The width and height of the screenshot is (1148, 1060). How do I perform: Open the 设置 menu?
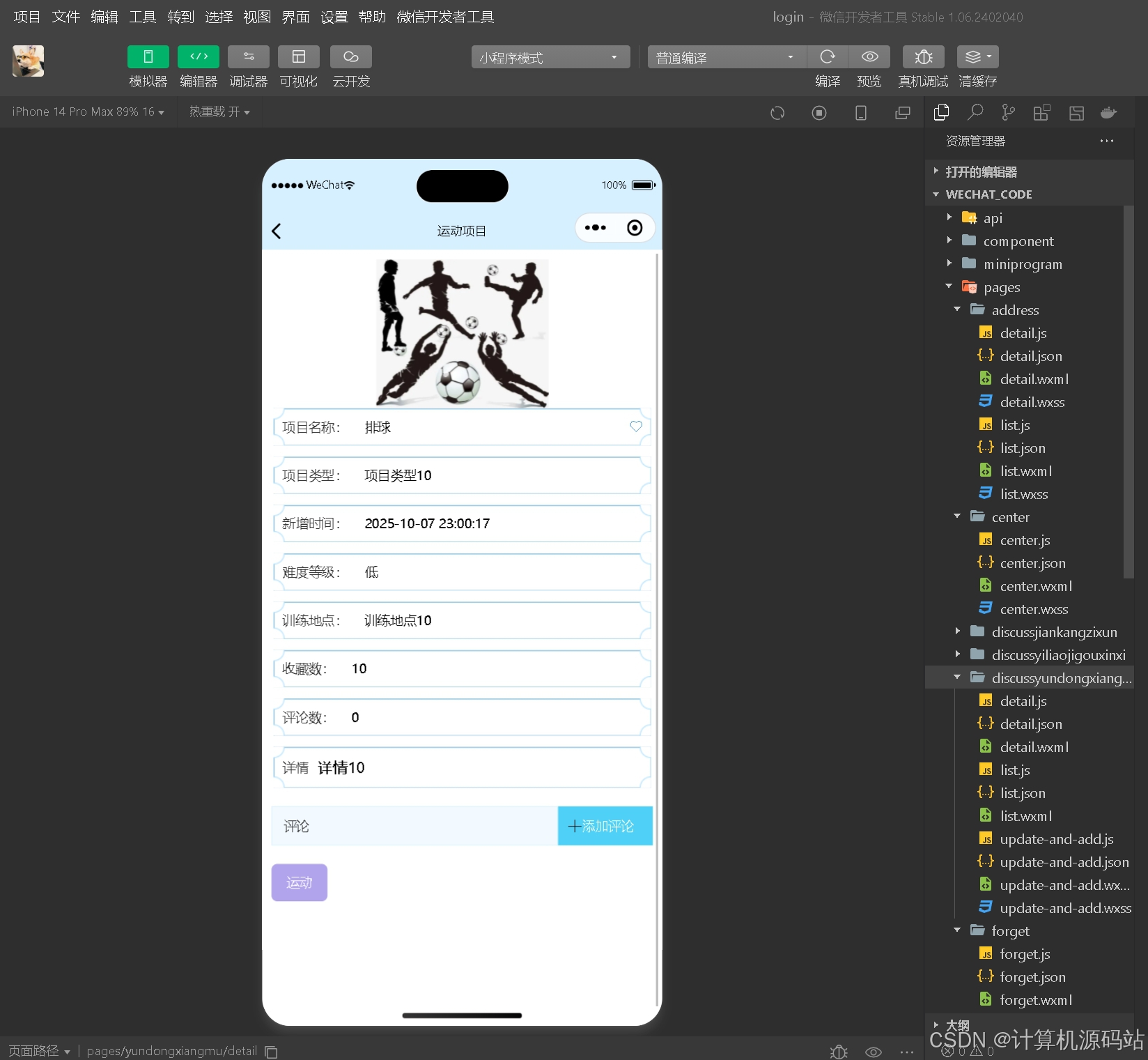point(334,17)
